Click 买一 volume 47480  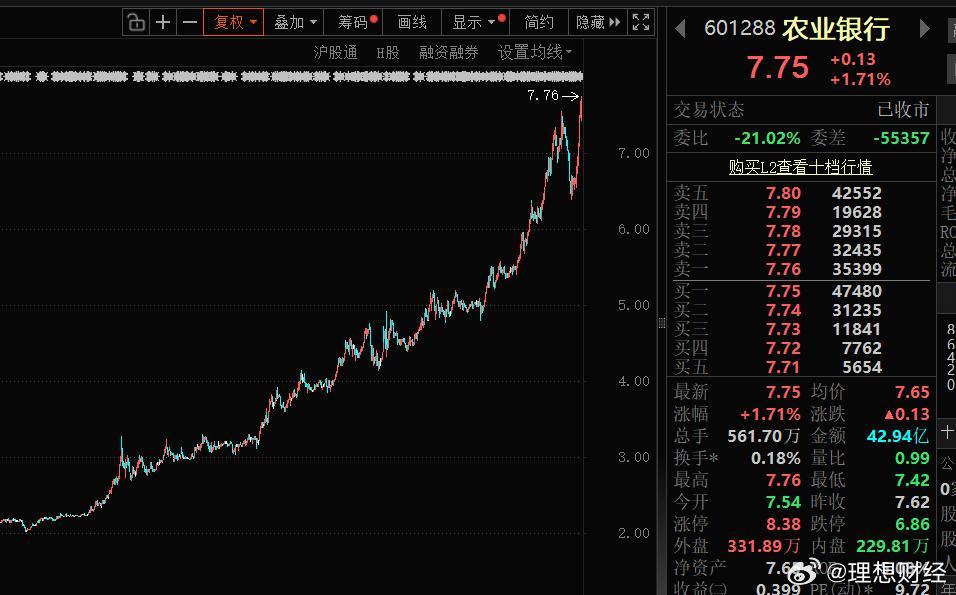pyautogui.click(x=857, y=291)
